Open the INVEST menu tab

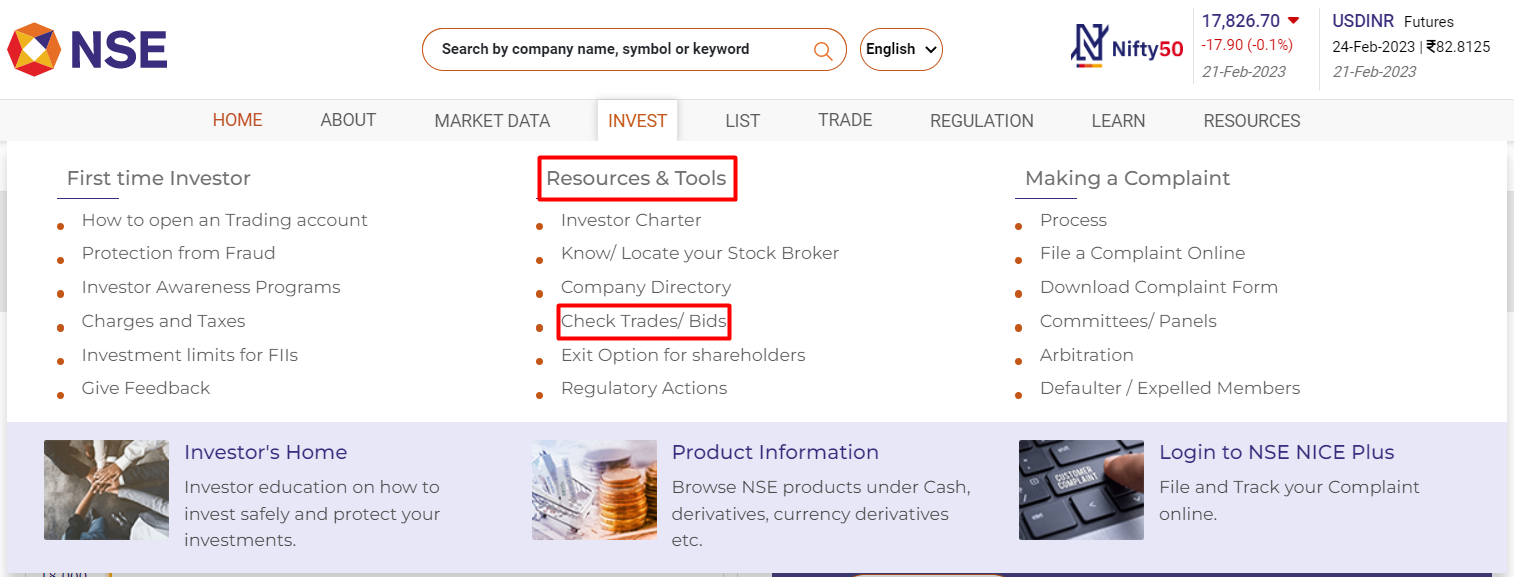(x=637, y=121)
